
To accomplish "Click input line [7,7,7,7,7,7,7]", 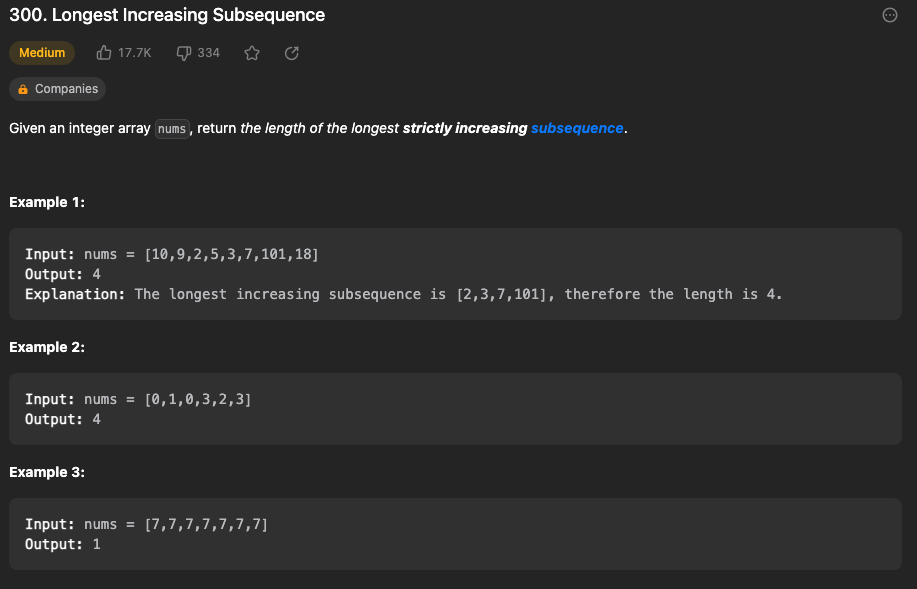I will (147, 525).
